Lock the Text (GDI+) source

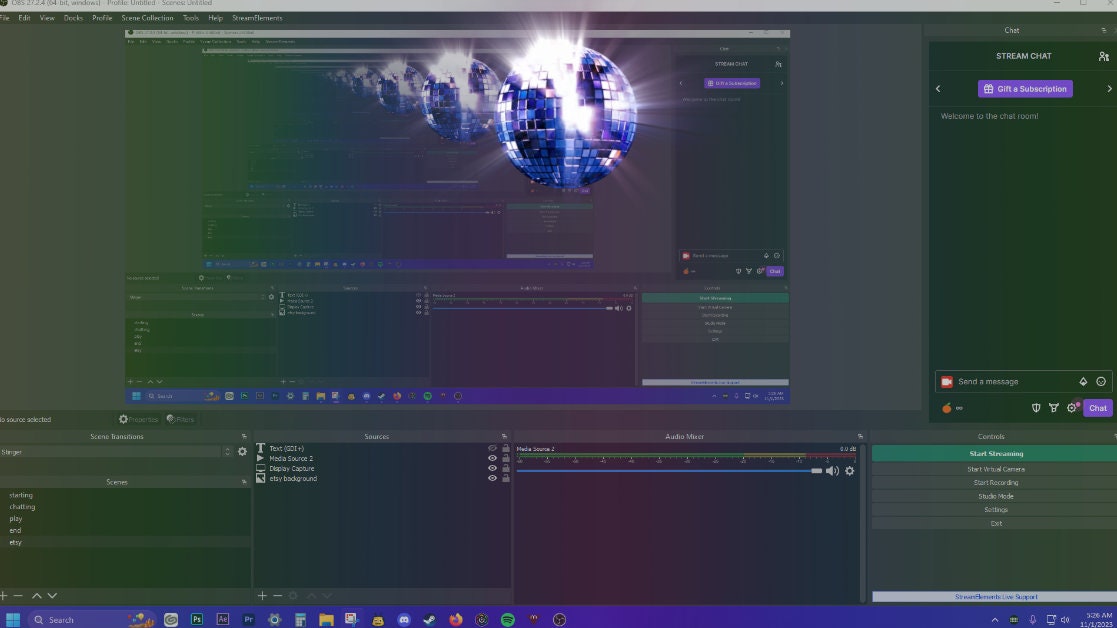507,448
